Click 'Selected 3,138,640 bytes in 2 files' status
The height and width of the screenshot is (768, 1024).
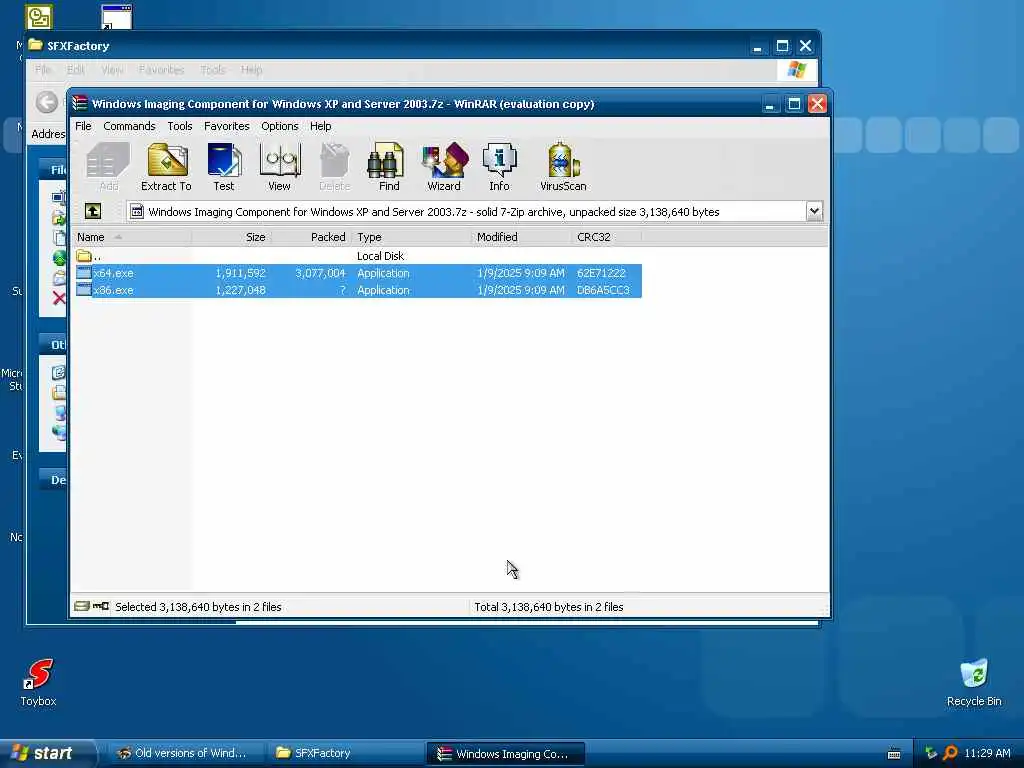tap(198, 607)
